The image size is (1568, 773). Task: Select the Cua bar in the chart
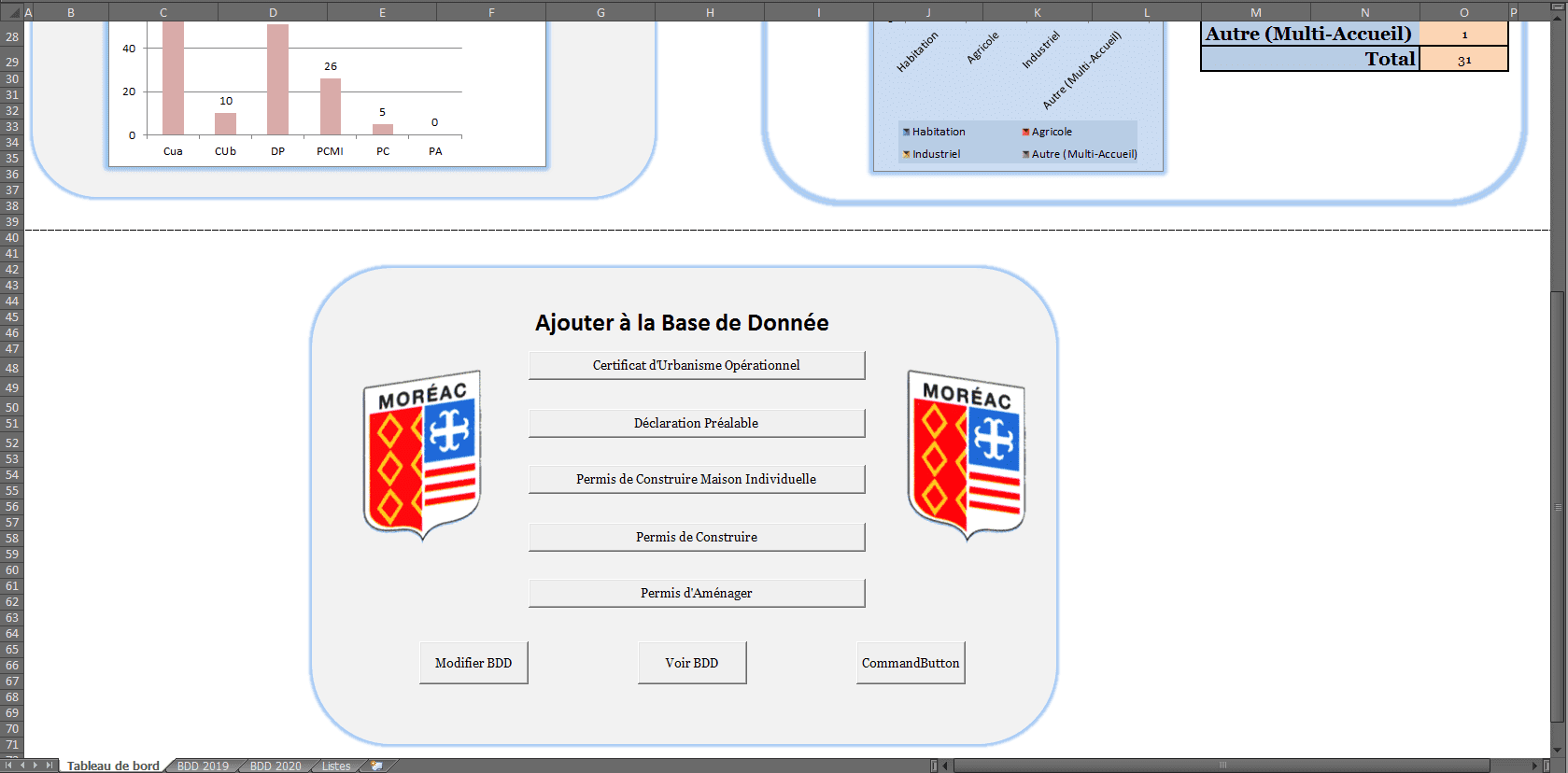[173, 78]
